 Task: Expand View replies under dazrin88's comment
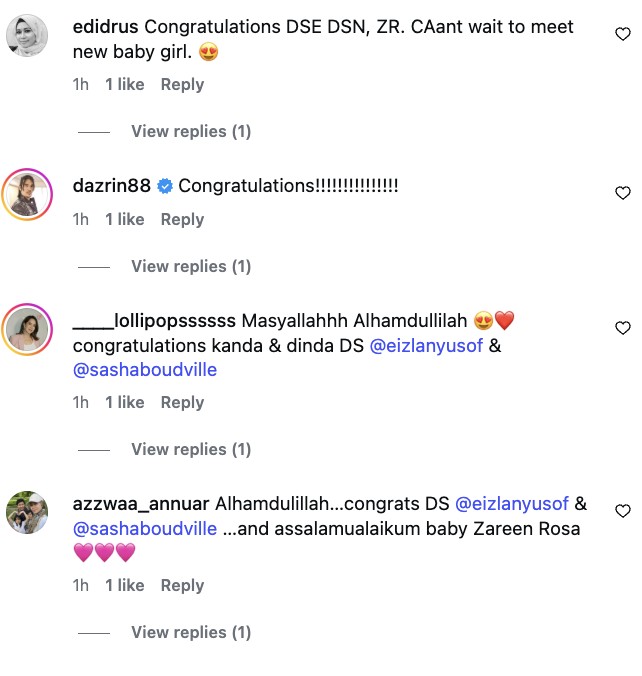[191, 266]
